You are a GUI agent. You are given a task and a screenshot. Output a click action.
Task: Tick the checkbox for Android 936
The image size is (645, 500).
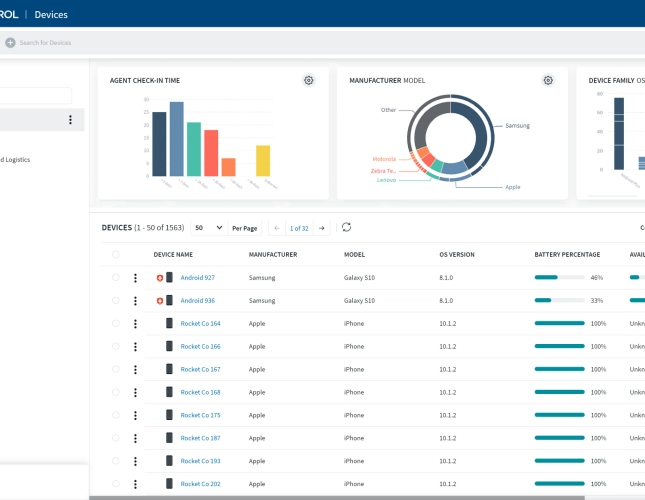coord(116,300)
